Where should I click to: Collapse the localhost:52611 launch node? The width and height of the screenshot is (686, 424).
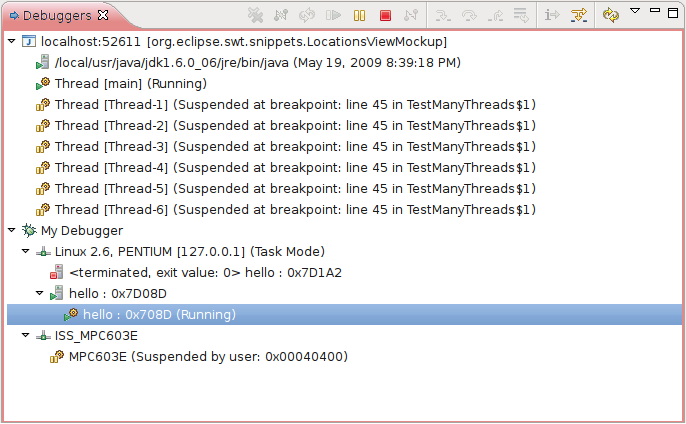tap(12, 42)
